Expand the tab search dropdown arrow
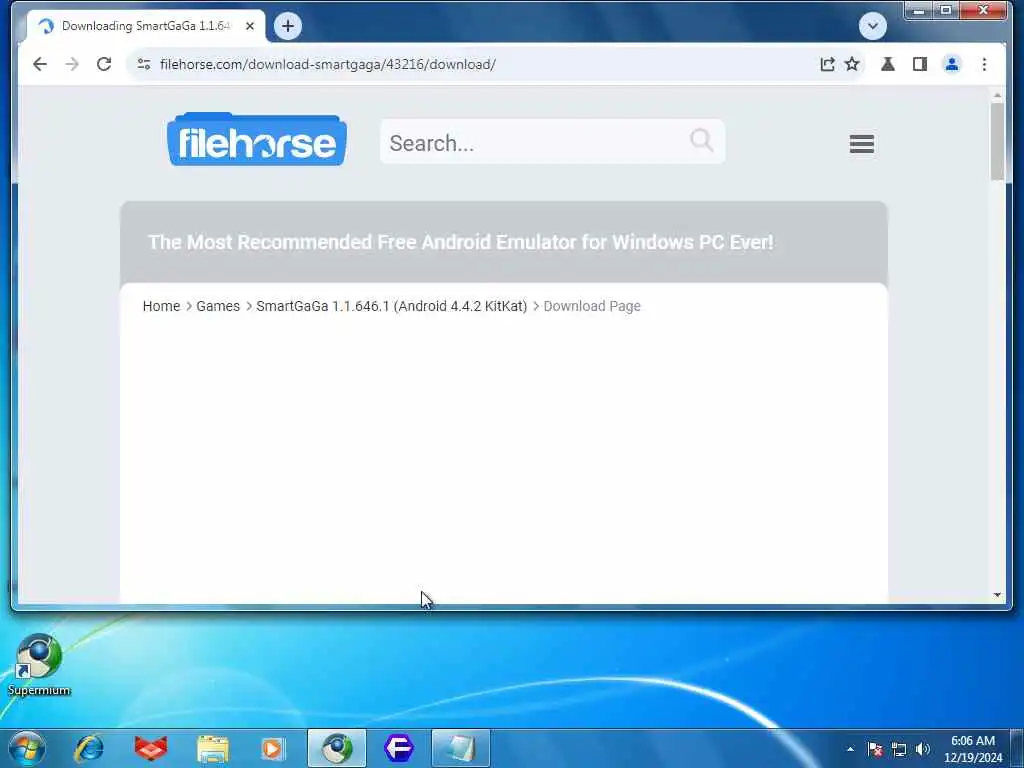1024x768 pixels. click(872, 26)
